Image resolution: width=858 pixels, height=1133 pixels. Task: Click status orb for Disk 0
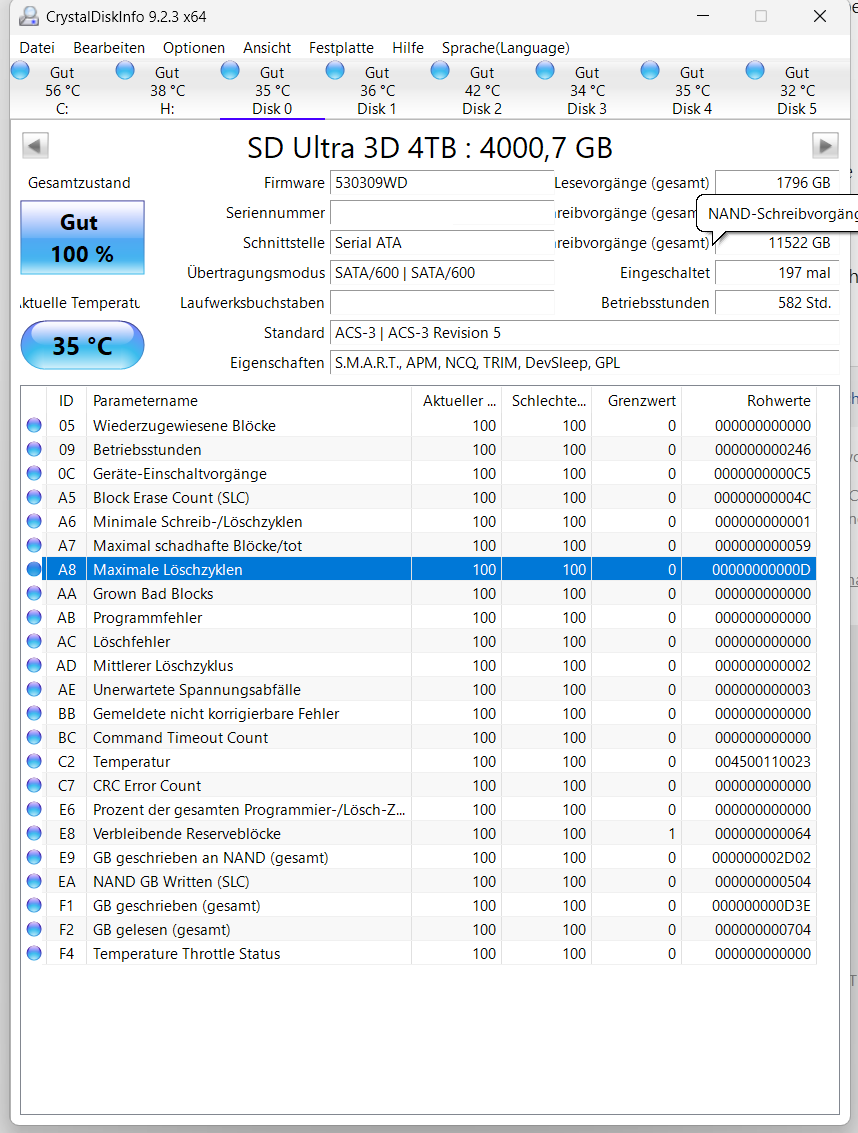[230, 70]
